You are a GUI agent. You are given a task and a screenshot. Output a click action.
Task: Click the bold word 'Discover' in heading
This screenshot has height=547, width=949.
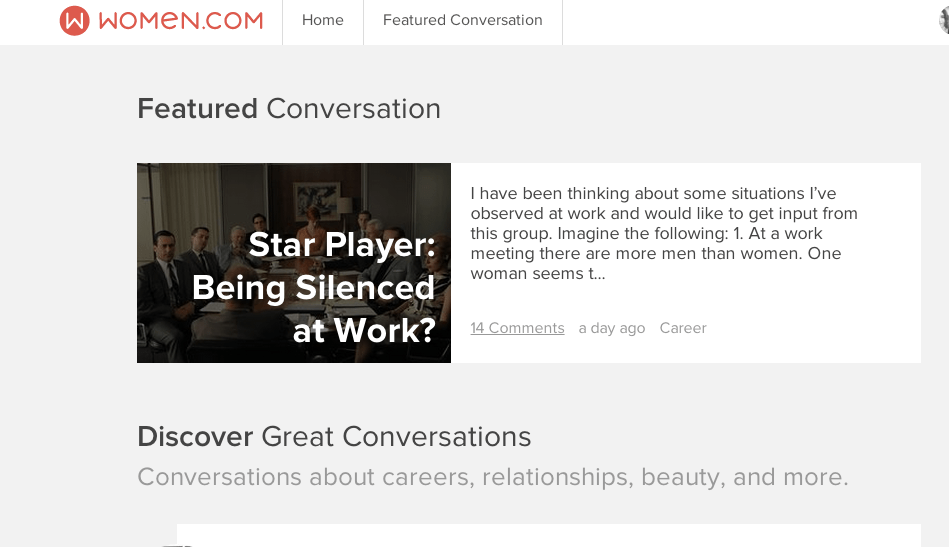point(195,437)
